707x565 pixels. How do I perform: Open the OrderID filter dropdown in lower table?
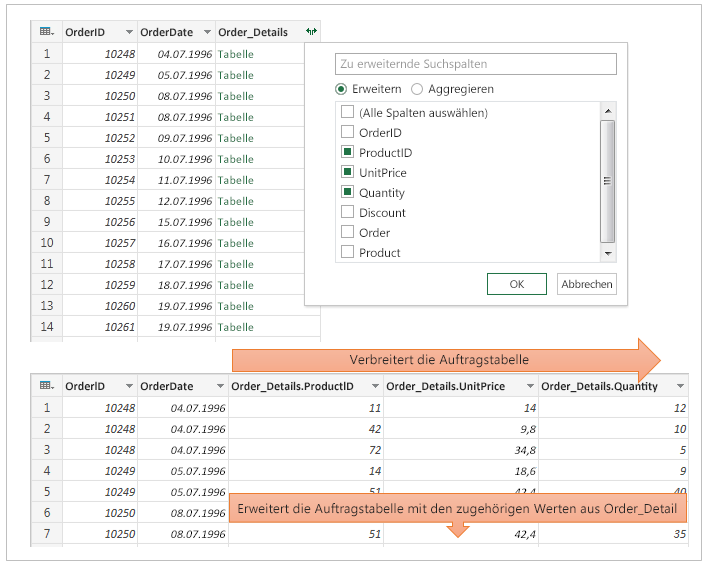coord(129,386)
